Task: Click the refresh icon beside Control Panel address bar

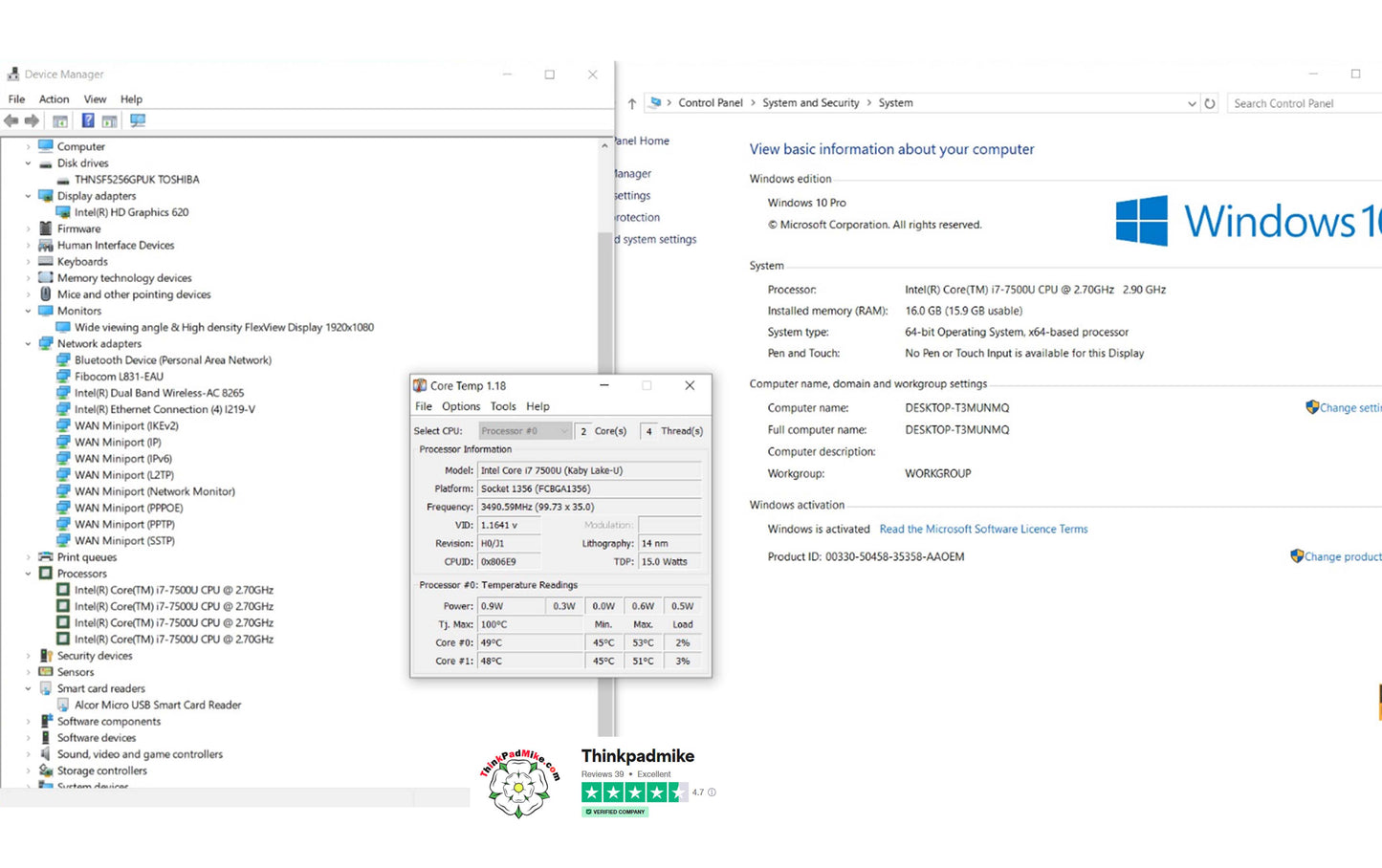Action: 1210,103
